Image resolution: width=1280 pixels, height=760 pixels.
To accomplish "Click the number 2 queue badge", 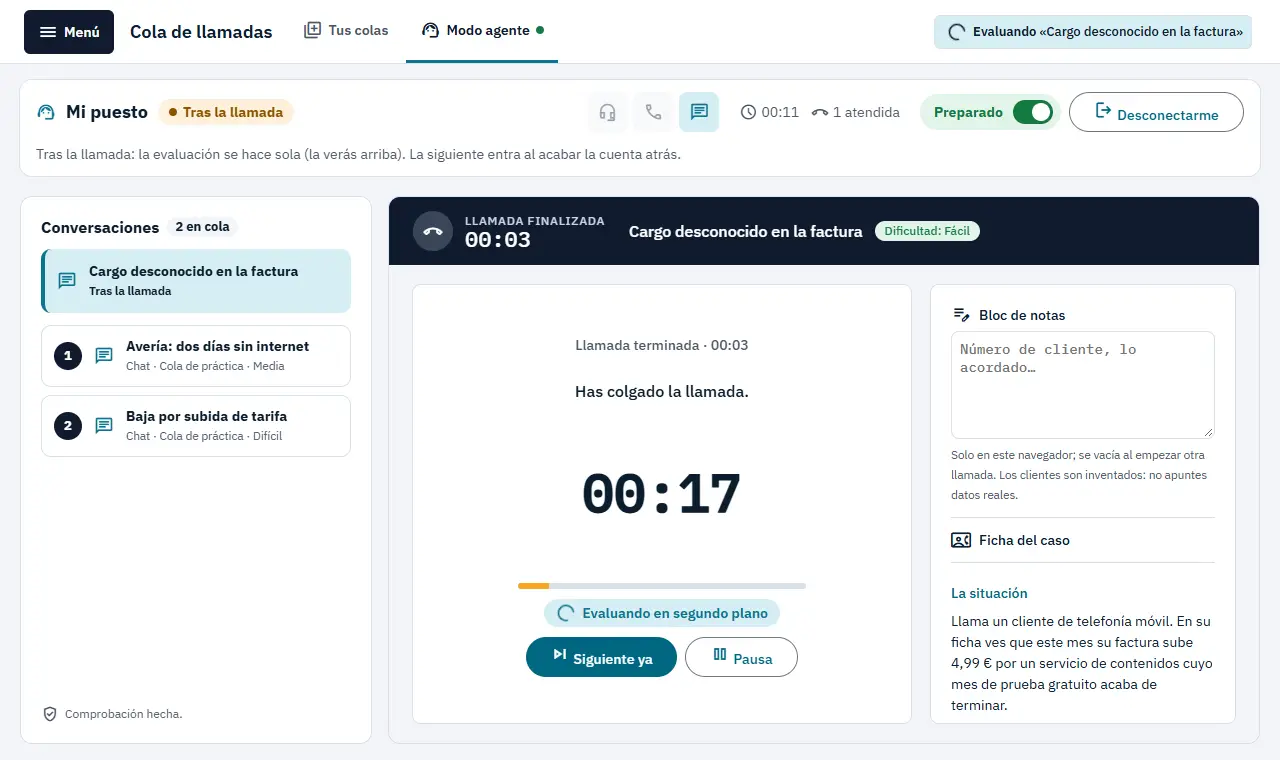I will 67,426.
